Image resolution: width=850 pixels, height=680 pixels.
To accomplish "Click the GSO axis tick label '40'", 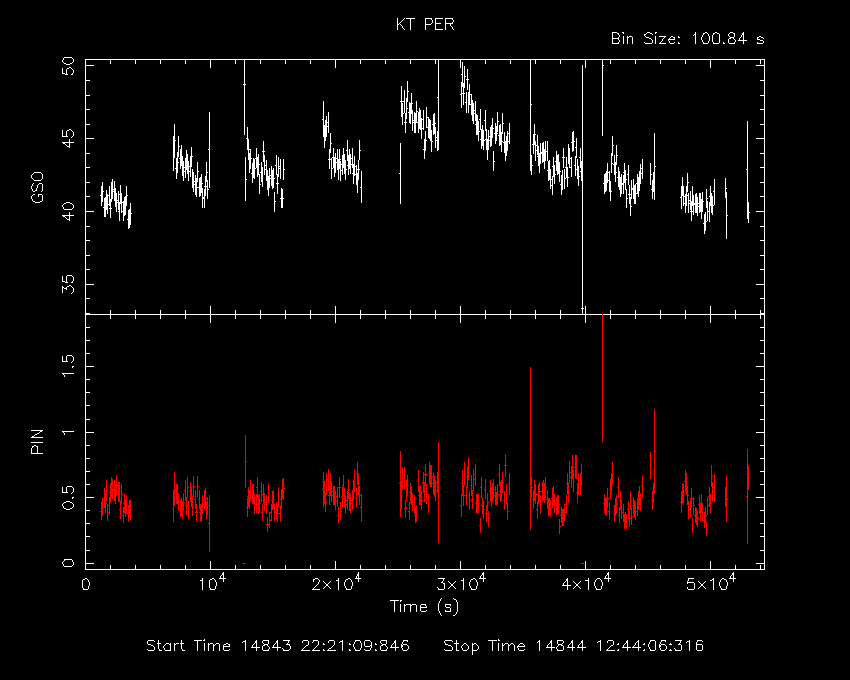I will point(68,211).
